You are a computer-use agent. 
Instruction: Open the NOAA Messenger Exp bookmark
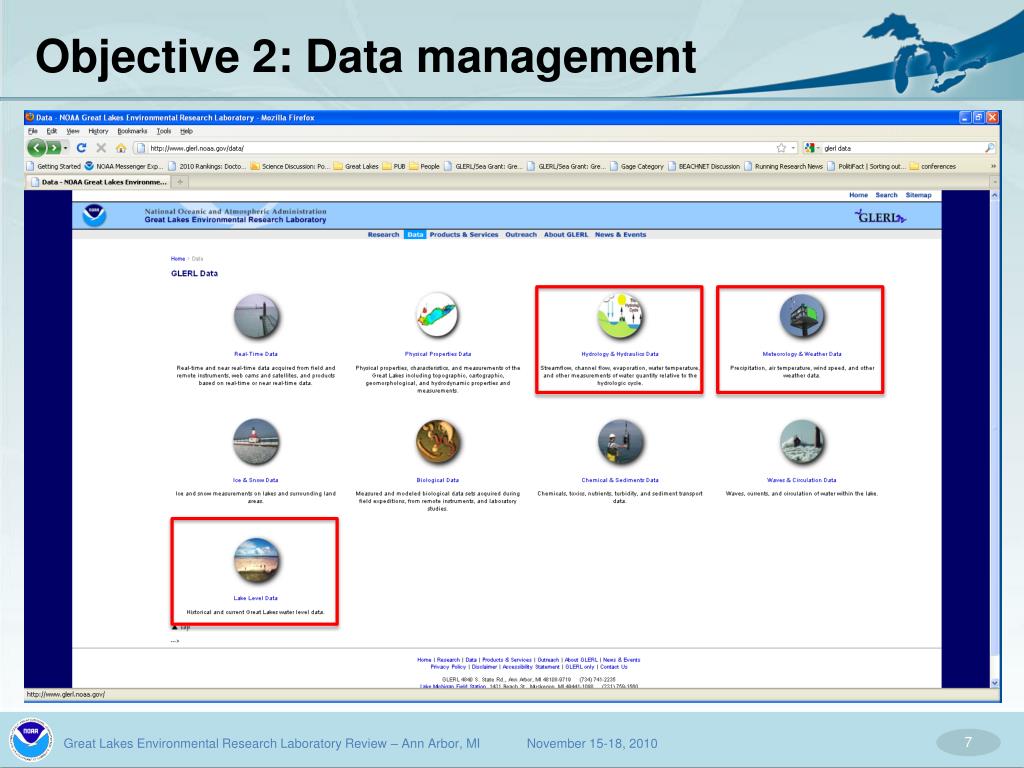124,167
